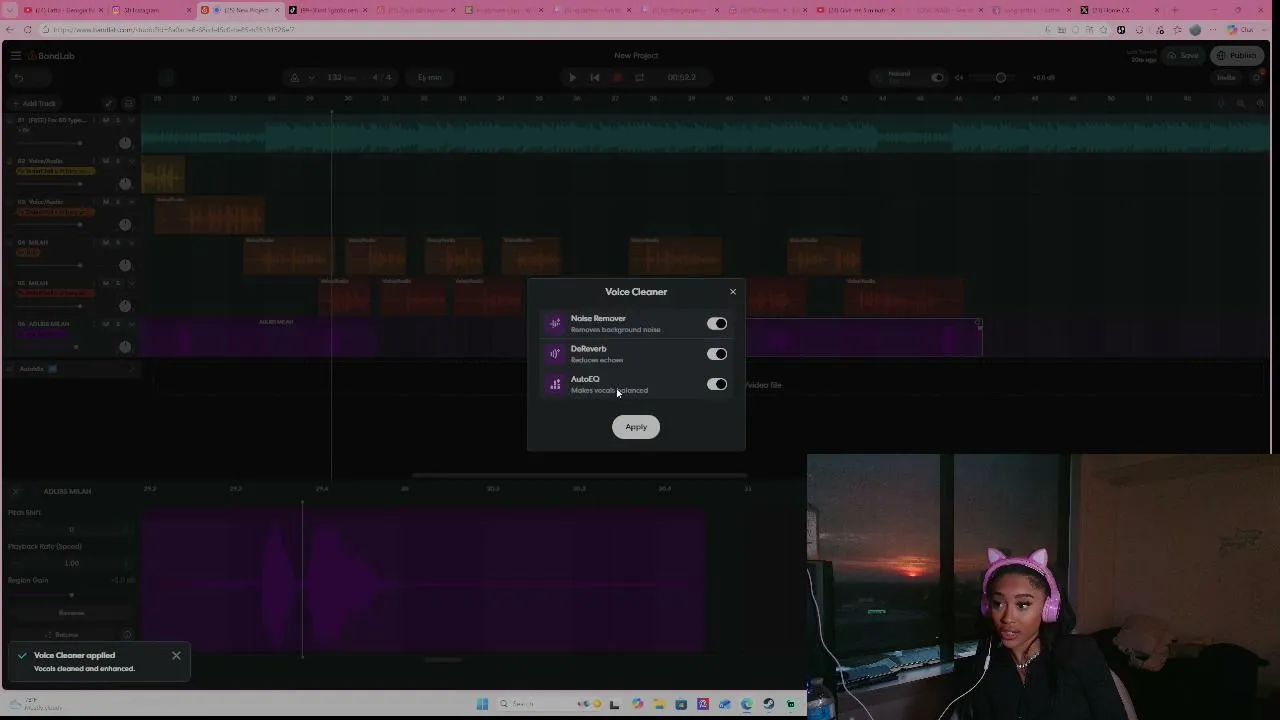Image resolution: width=1280 pixels, height=720 pixels.
Task: Toggle the DeReverb switch
Action: point(717,354)
